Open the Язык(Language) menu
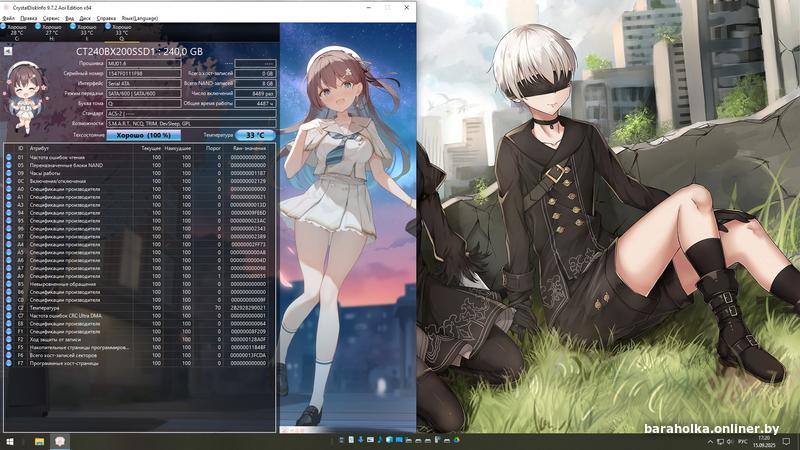 click(140, 18)
